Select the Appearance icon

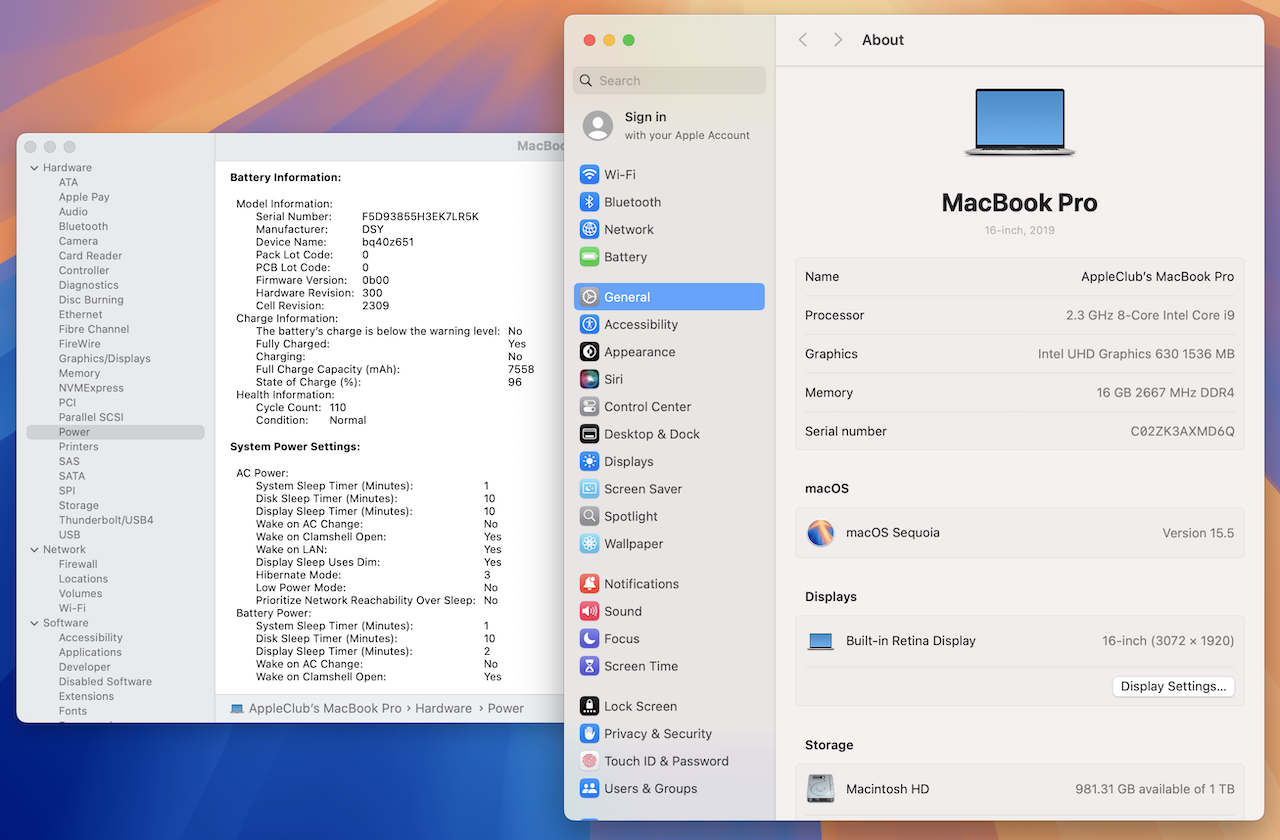[589, 352]
